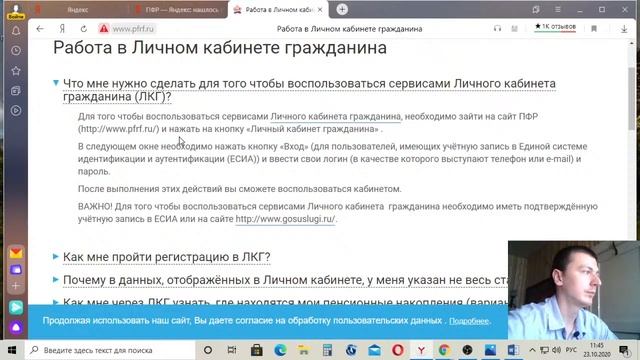This screenshot has width=640, height=360.
Task: Add a new service with sidebar plus
Action: pyautogui.click(x=16, y=286)
